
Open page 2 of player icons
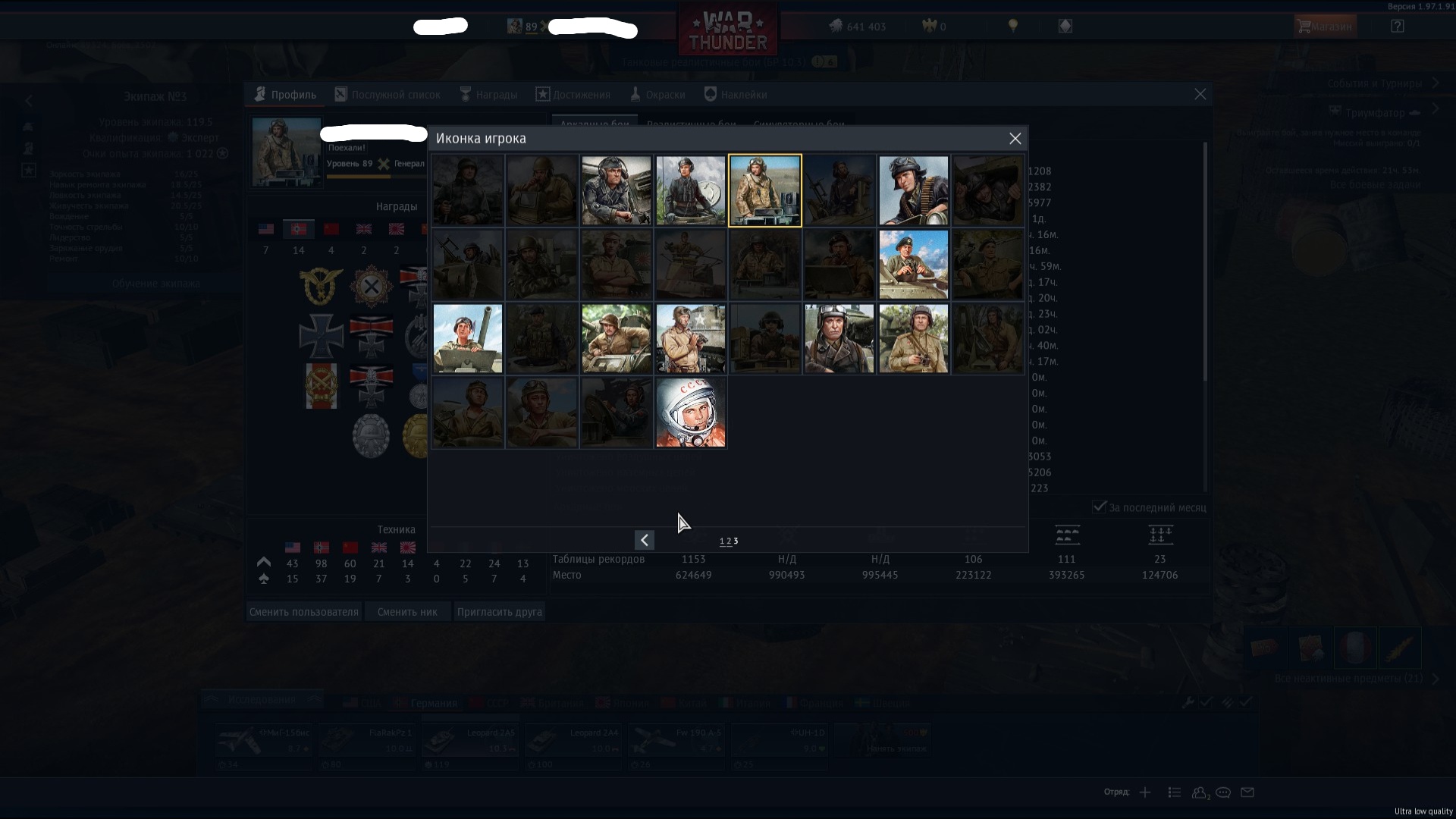729,541
